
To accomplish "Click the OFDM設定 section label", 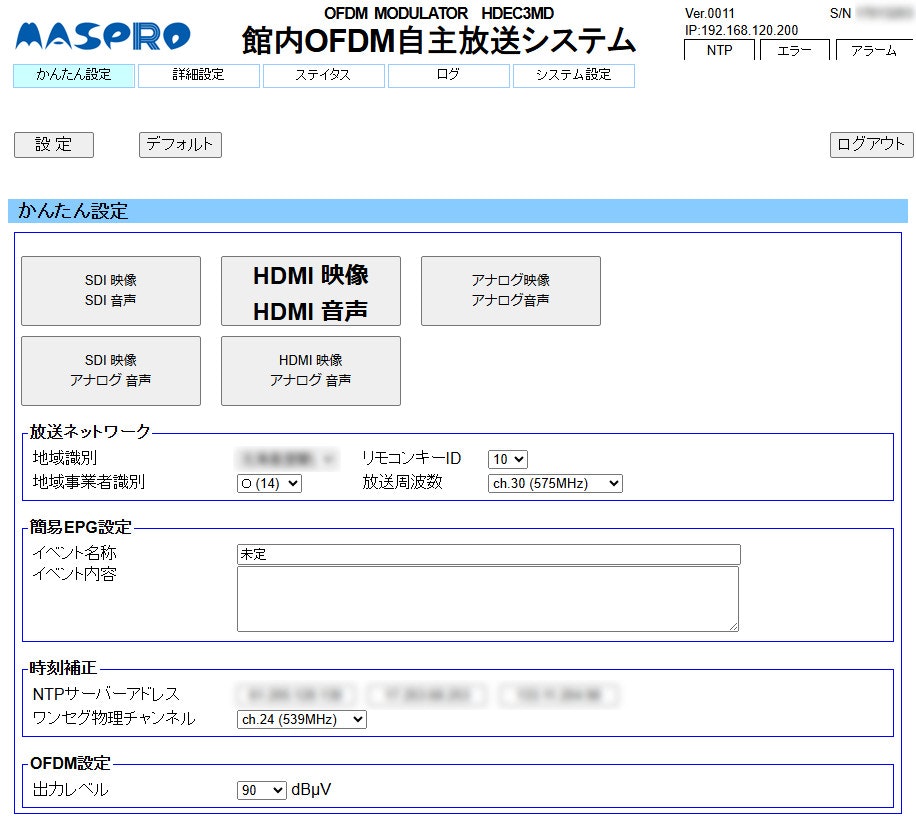I will (70, 763).
